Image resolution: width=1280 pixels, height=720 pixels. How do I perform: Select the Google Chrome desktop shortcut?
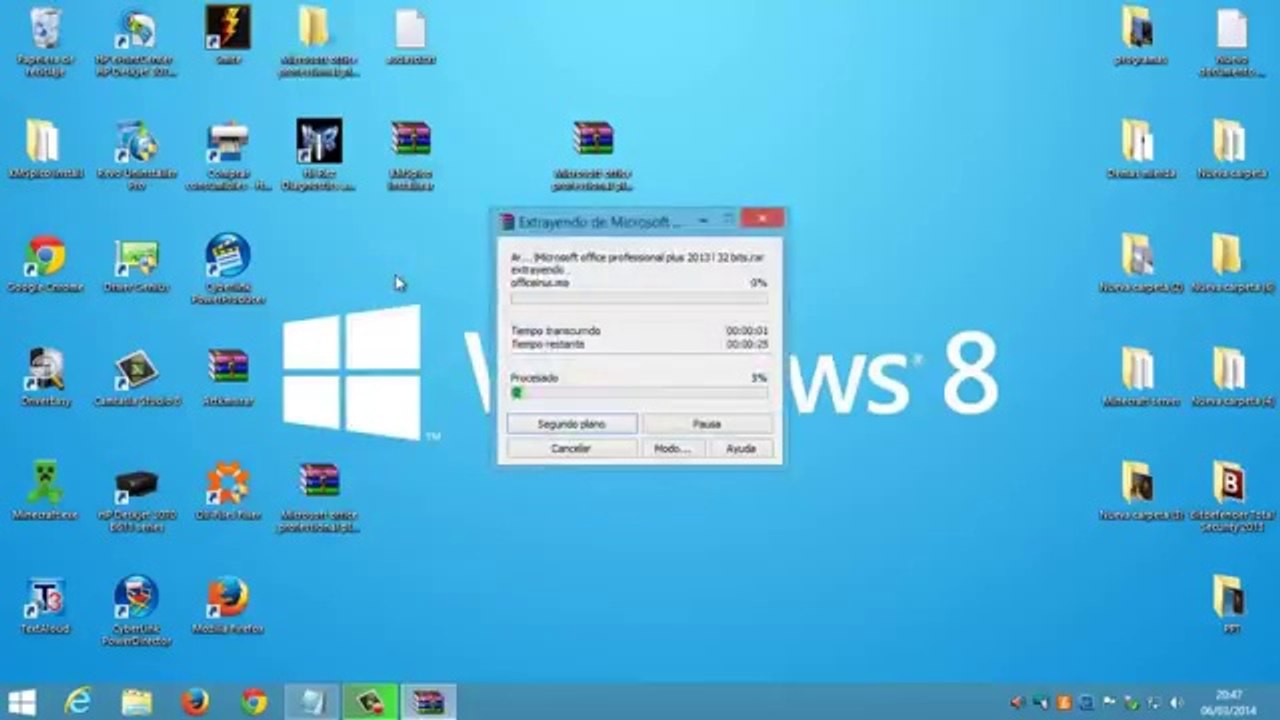point(44,264)
